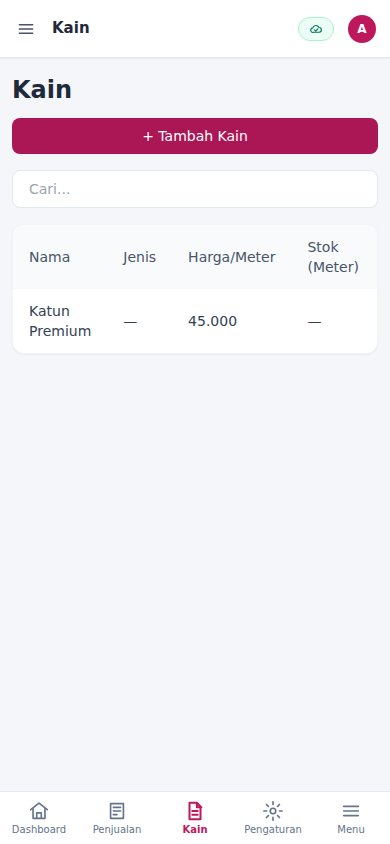Tap the Penjualan document icon
This screenshot has height=844, width=390.
tap(117, 811)
